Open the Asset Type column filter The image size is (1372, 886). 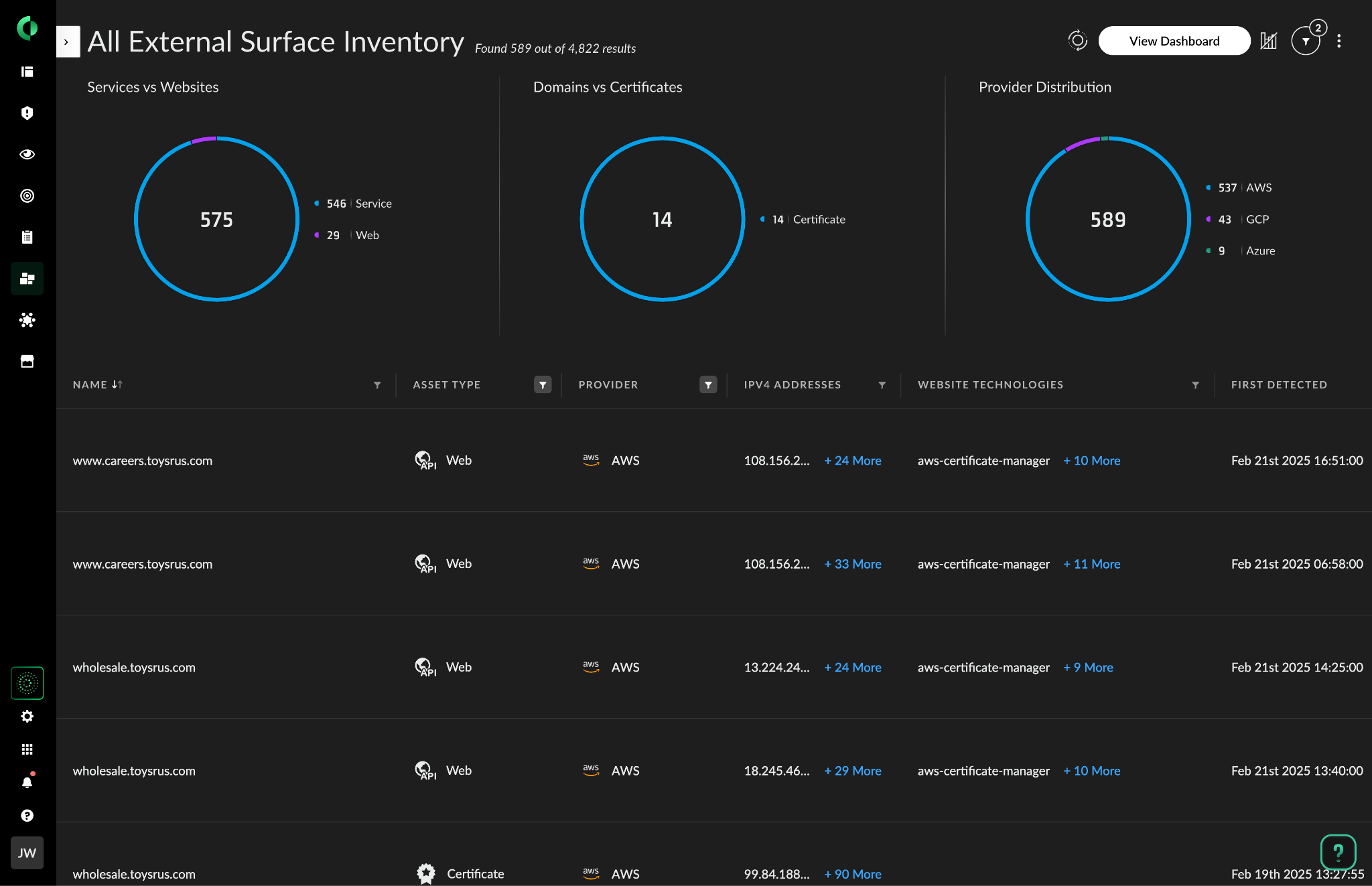(x=543, y=384)
